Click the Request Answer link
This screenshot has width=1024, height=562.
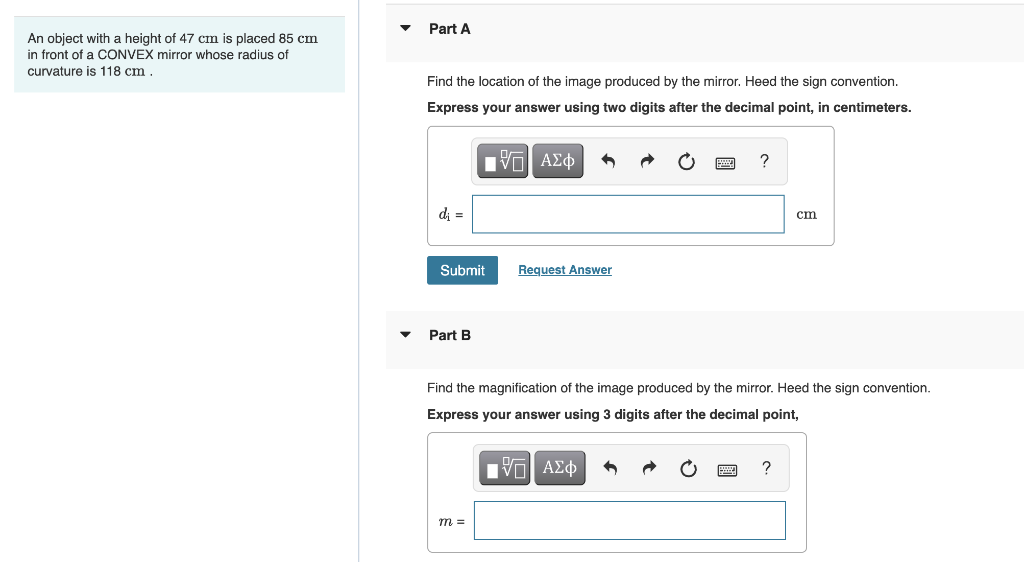pos(565,270)
